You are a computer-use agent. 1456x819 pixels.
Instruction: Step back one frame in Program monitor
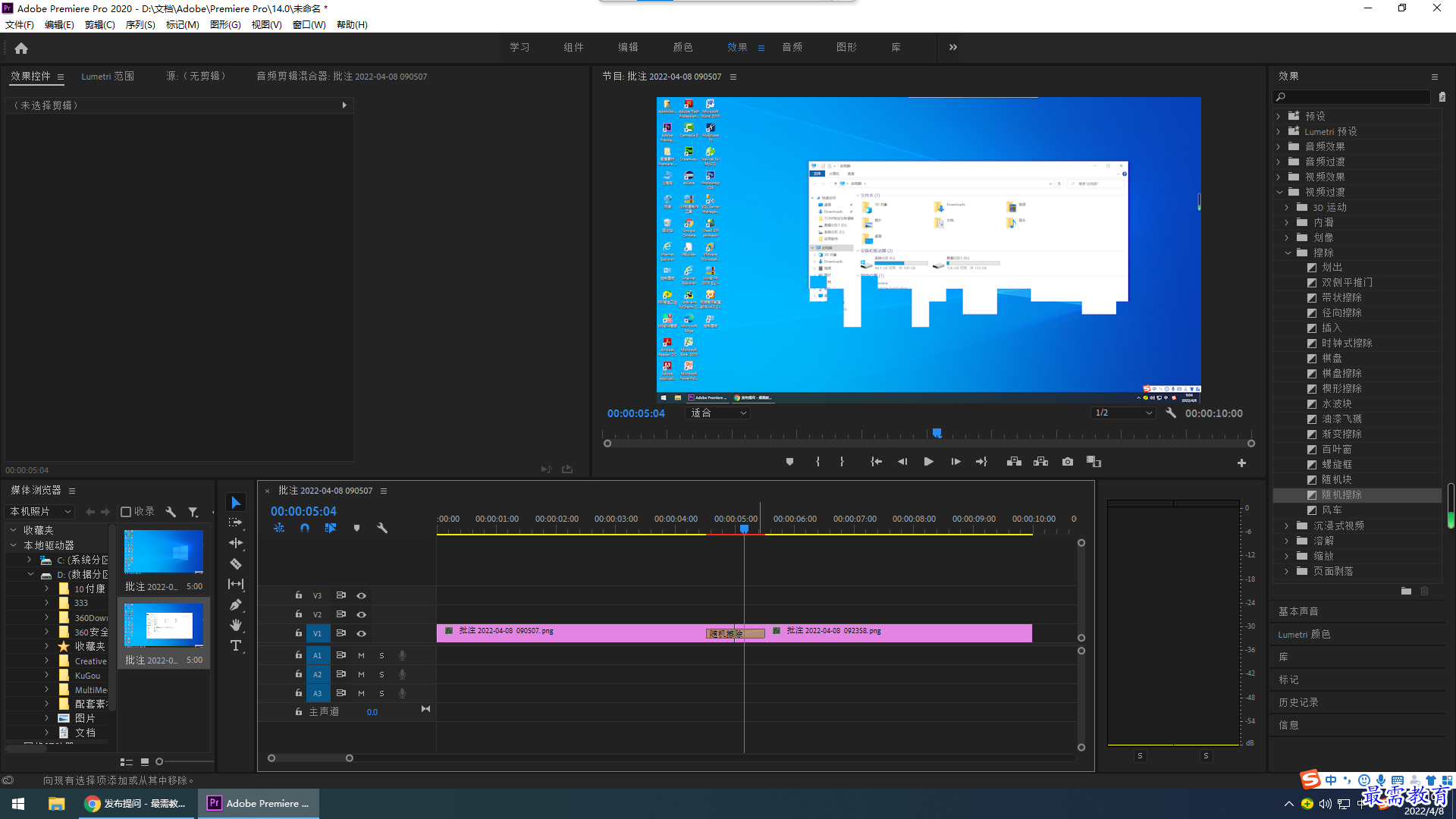click(902, 462)
